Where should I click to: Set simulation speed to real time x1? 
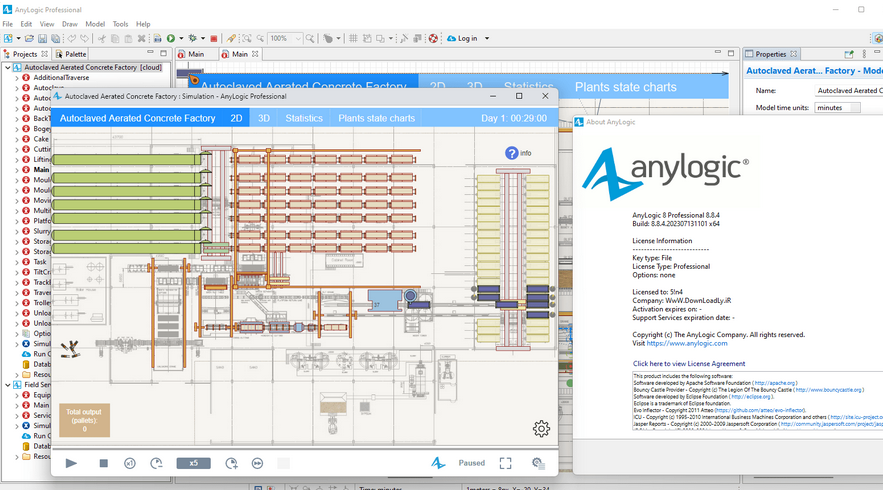click(130, 463)
